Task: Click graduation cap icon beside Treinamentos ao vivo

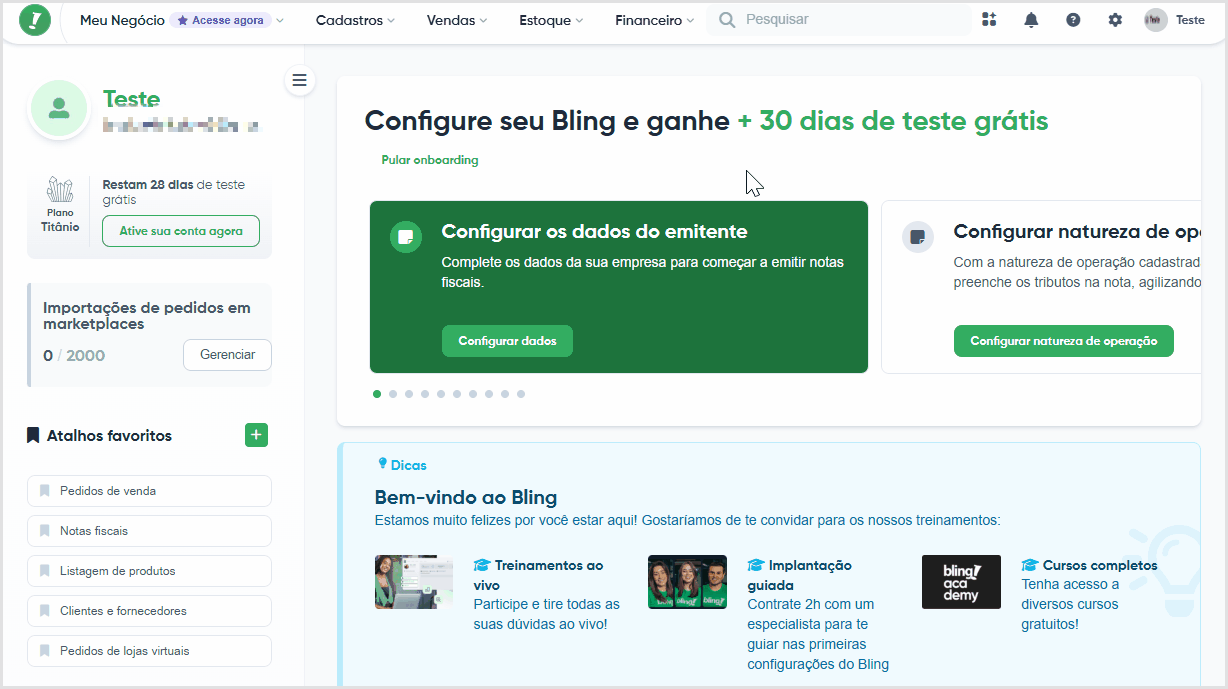Action: 482,566
